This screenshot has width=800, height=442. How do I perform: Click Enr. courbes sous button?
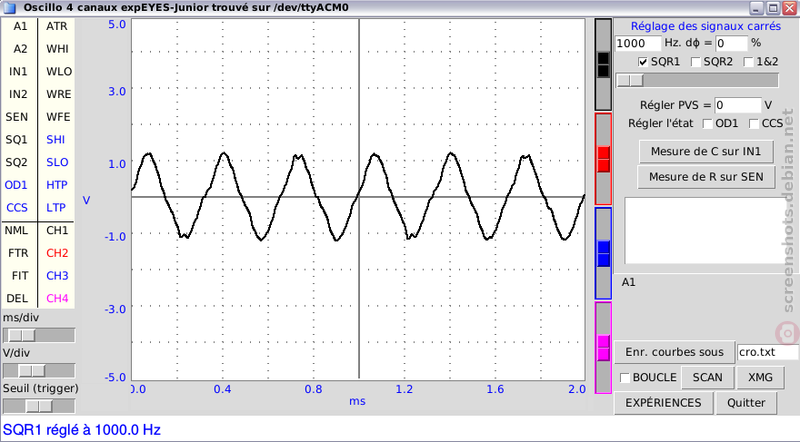674,352
